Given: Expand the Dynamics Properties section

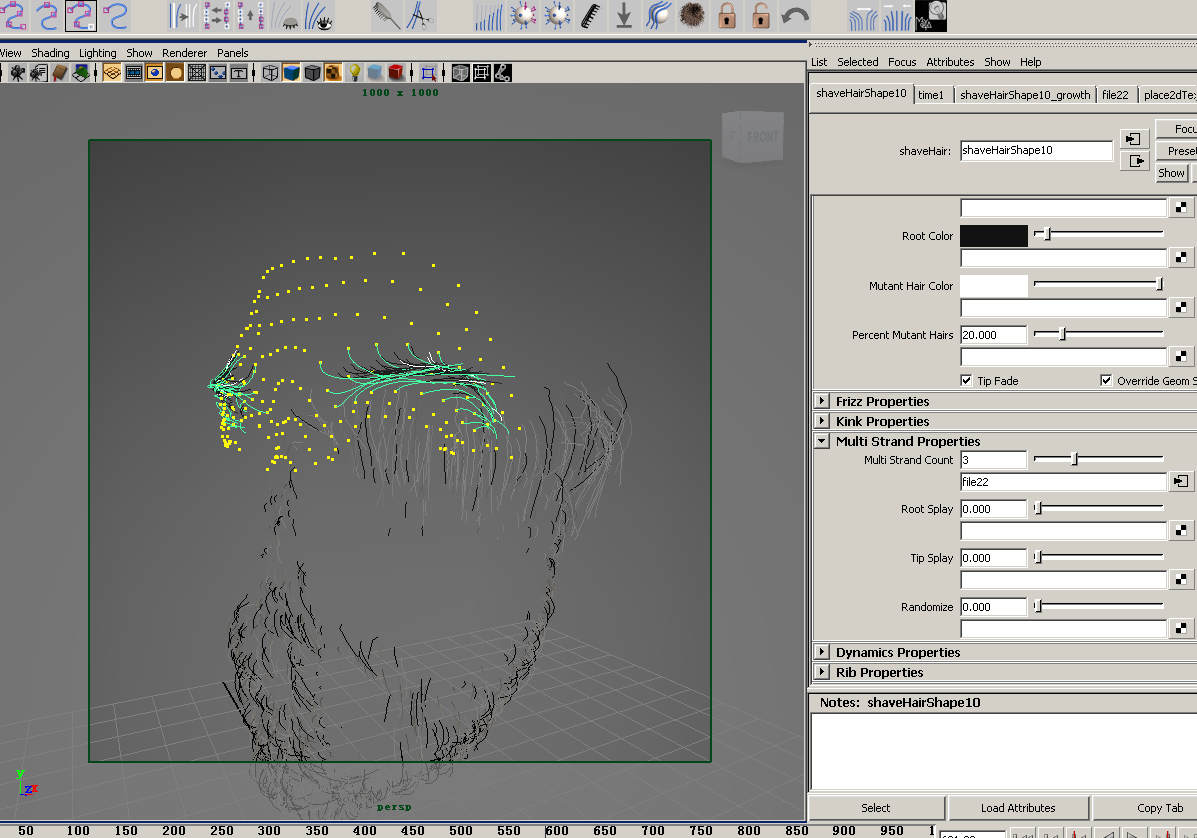Looking at the screenshot, I should [x=821, y=652].
